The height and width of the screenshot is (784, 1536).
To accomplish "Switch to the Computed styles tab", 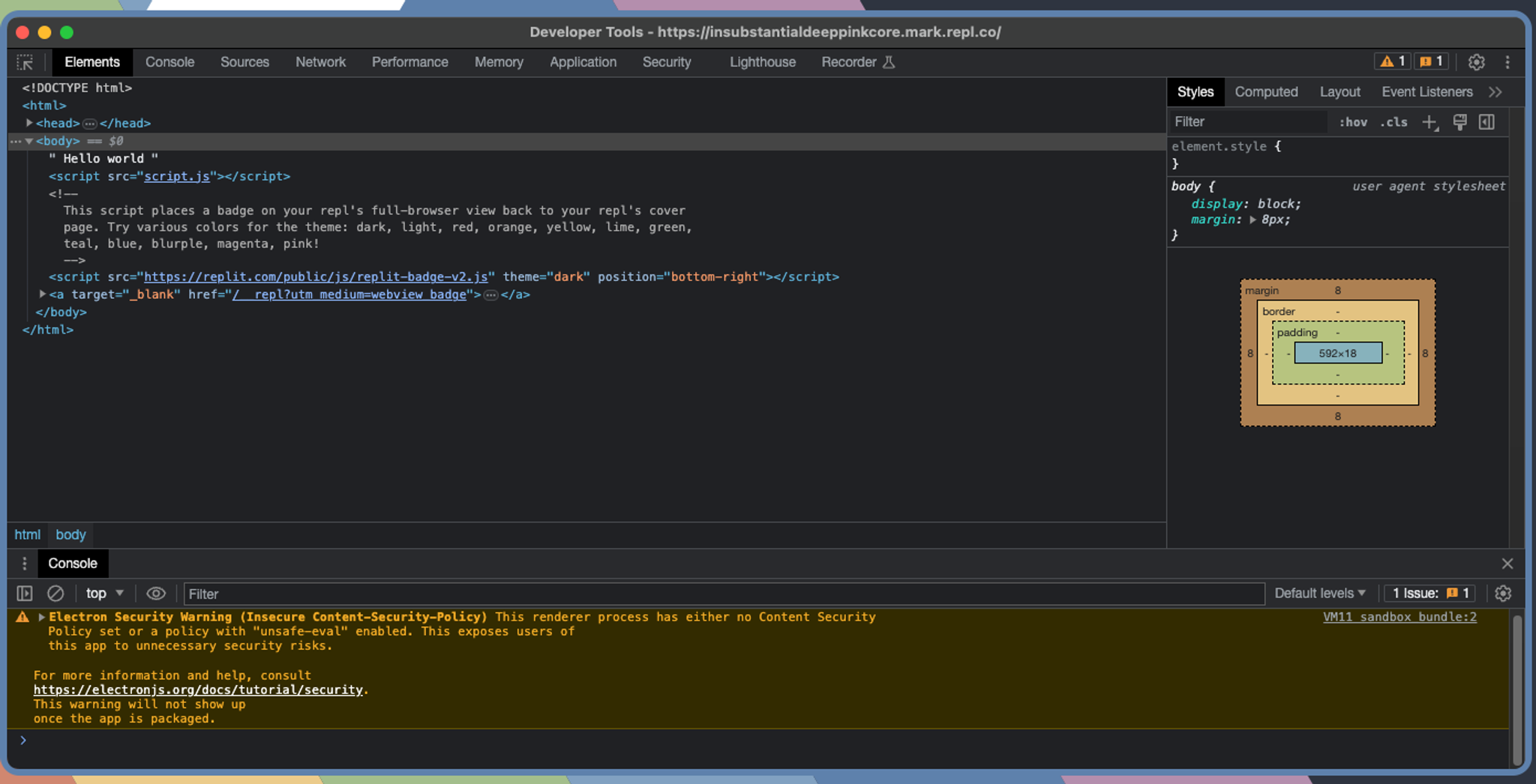I will point(1266,92).
